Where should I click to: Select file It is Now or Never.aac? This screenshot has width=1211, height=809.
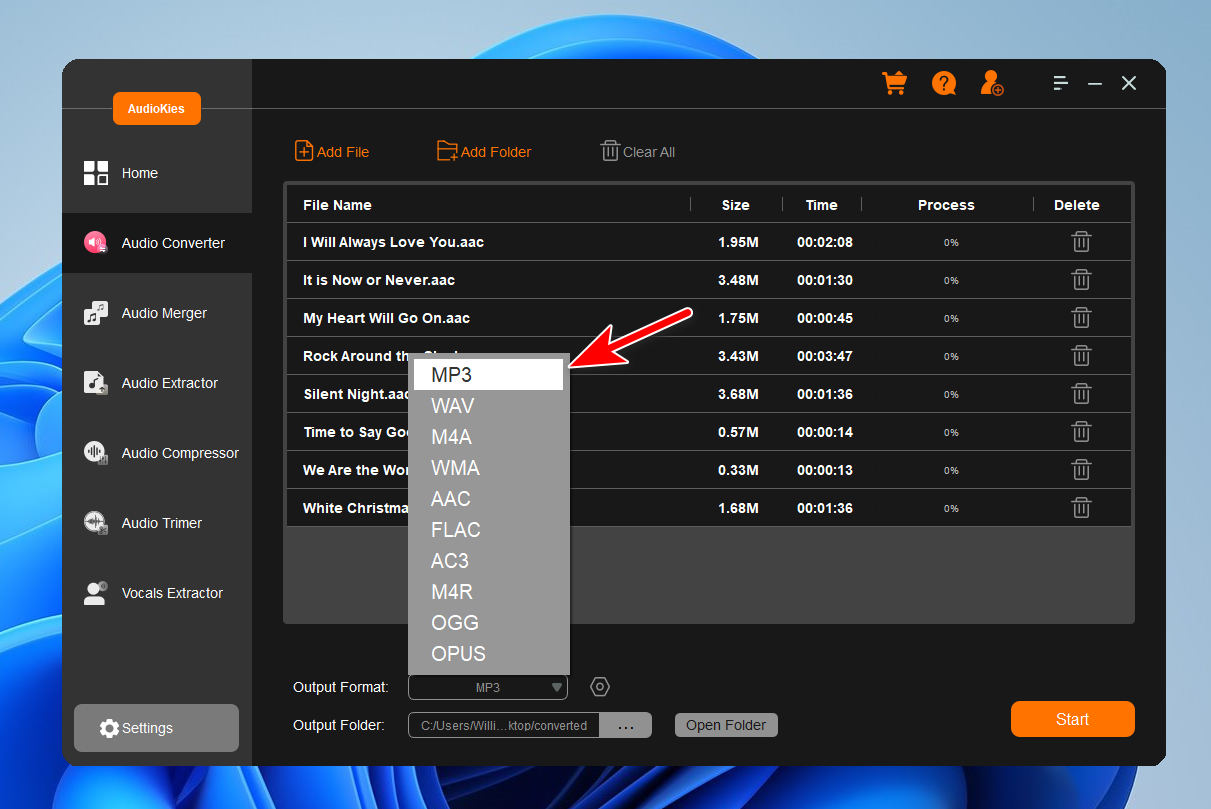(x=378, y=280)
